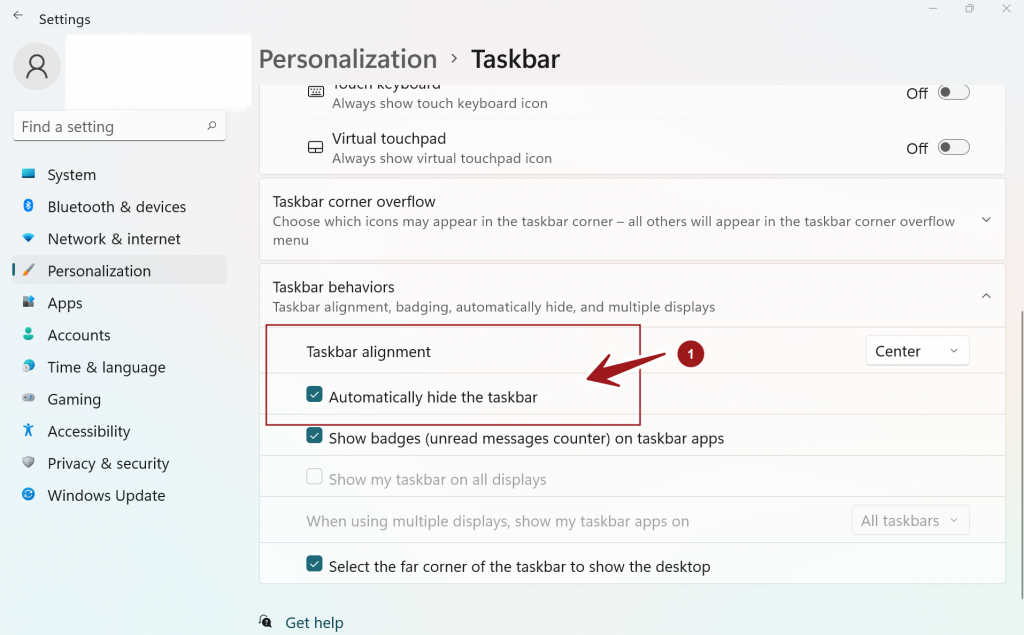Open the System settings section

[71, 174]
